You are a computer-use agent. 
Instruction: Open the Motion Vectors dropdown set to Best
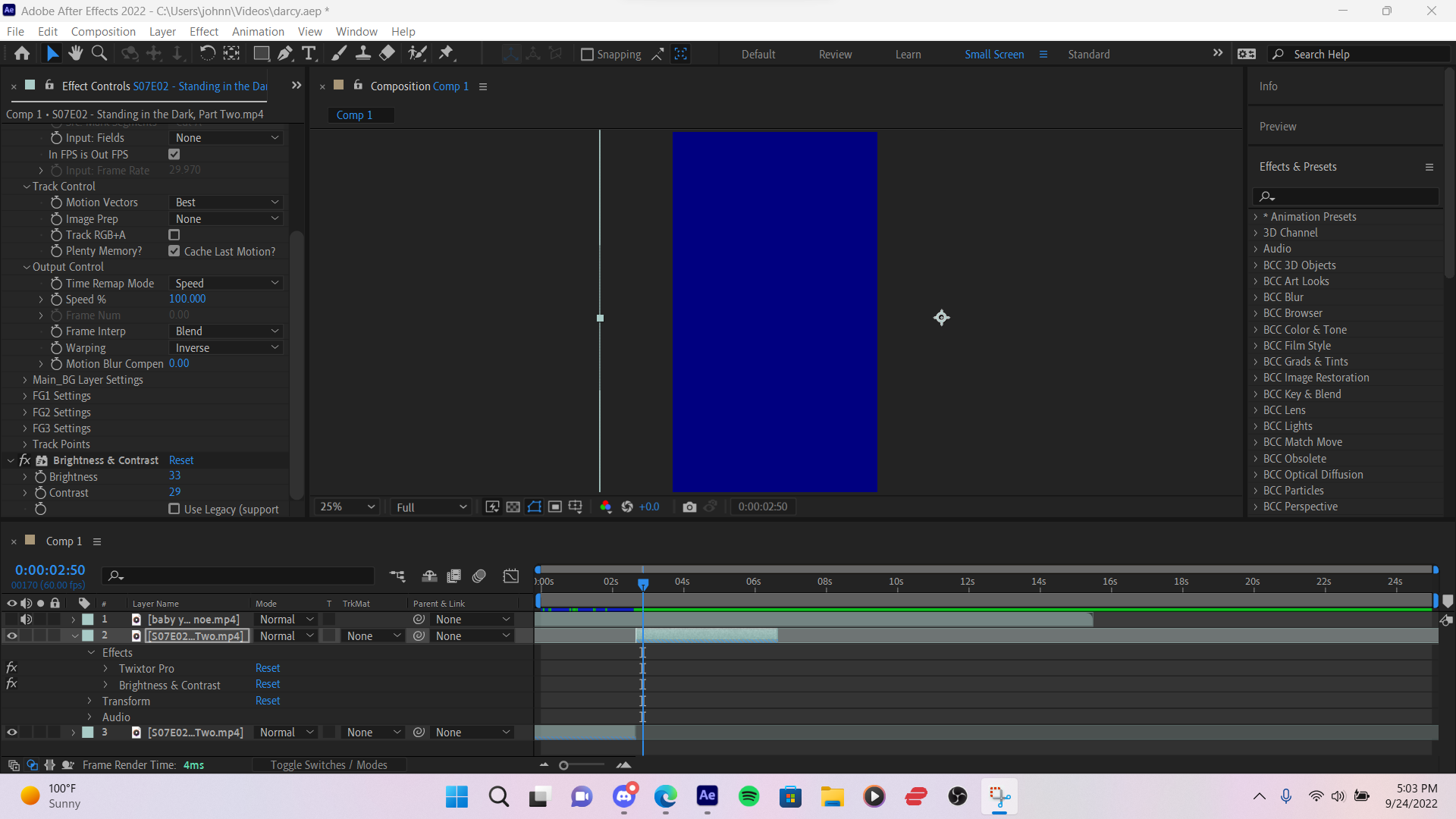click(x=225, y=202)
